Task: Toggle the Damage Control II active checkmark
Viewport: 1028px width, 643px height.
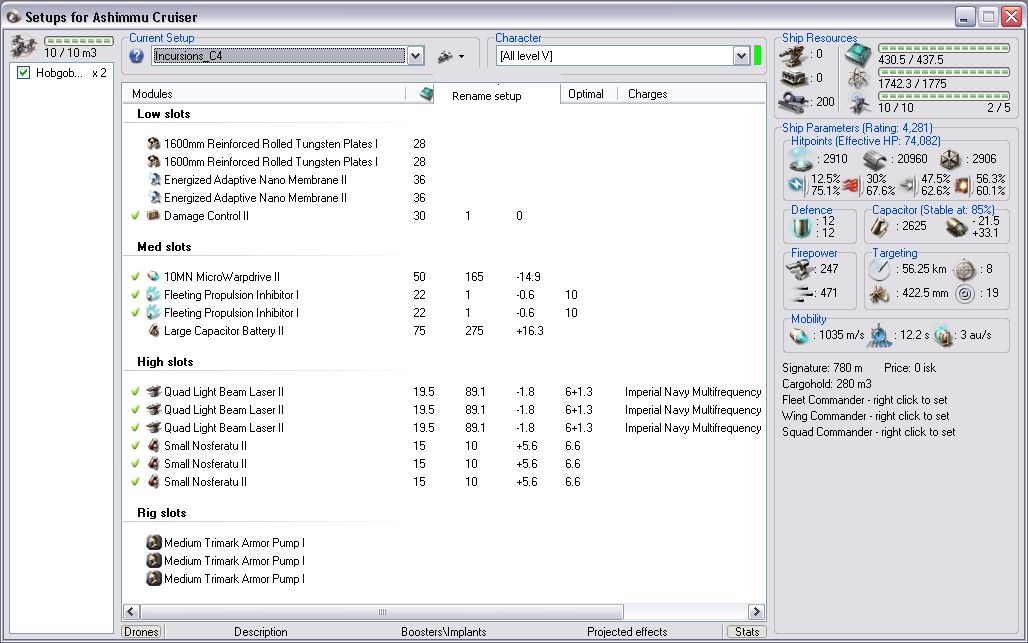Action: pyautogui.click(x=136, y=215)
